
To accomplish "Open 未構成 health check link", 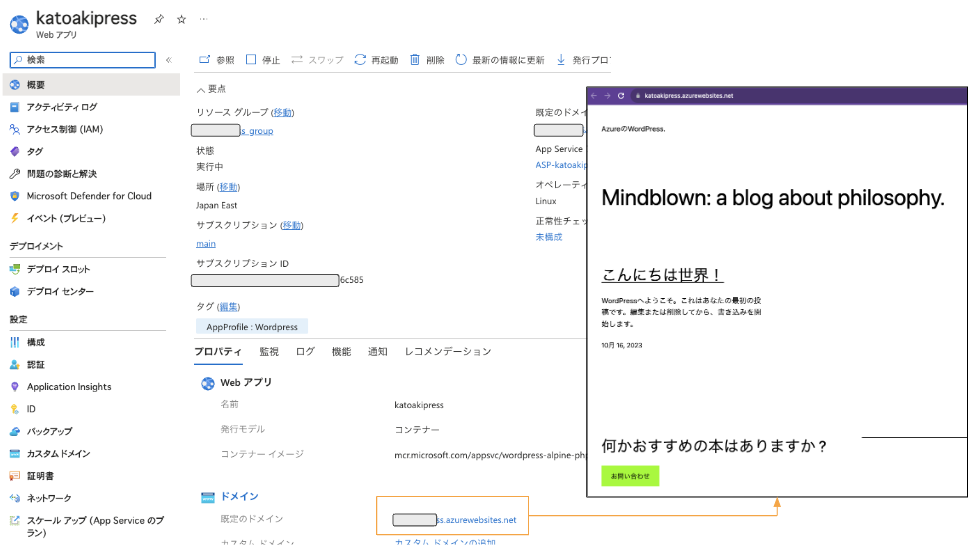I will (x=549, y=237).
